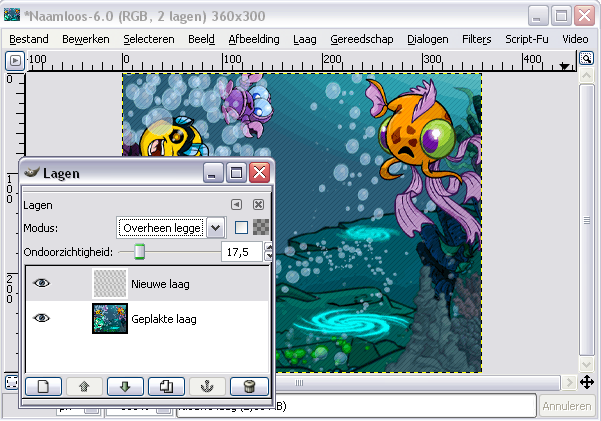Close the Lagen dialog window
Image resolution: width=601 pixels, height=421 pixels.
click(x=259, y=173)
